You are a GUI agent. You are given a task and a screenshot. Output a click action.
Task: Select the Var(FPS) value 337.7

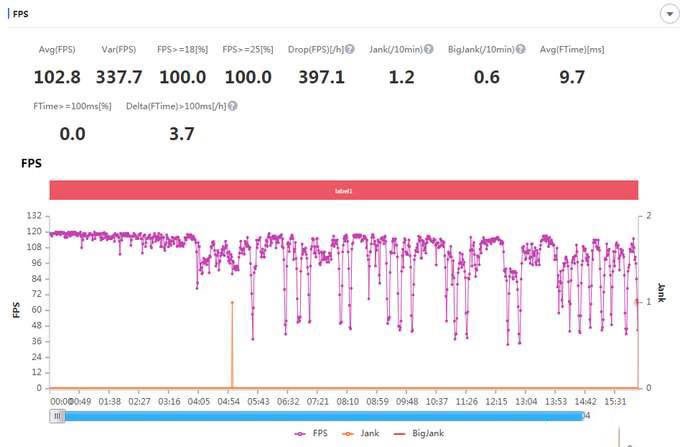tap(119, 77)
